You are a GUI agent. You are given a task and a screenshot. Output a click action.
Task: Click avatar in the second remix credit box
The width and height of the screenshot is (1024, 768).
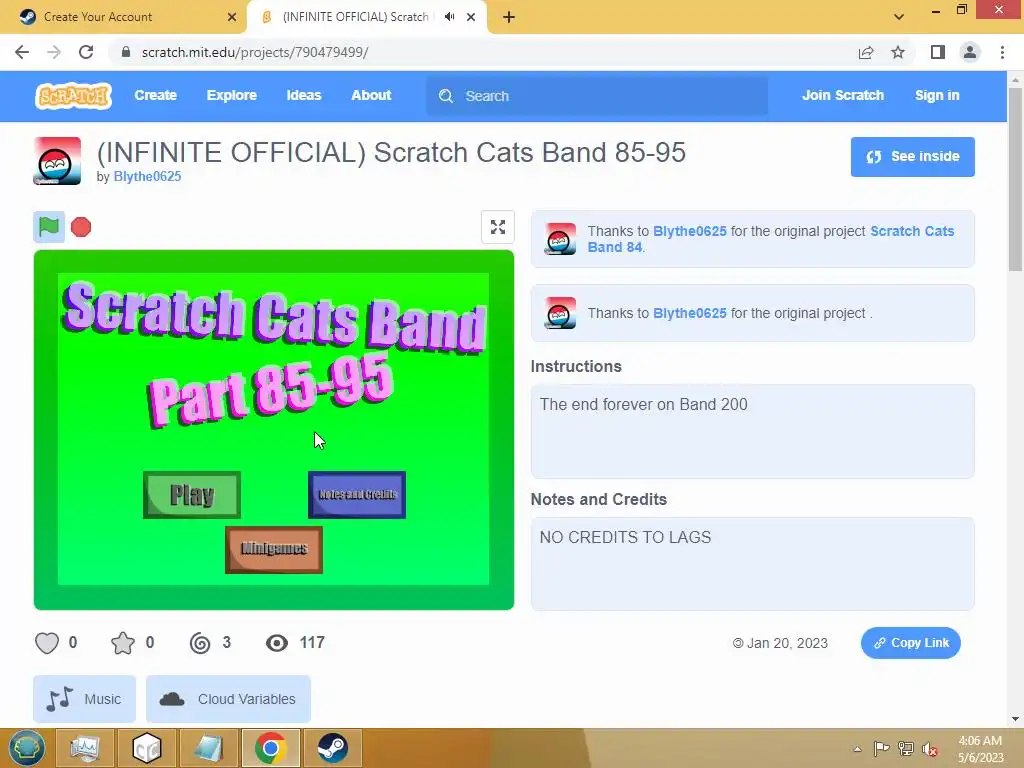pos(560,313)
